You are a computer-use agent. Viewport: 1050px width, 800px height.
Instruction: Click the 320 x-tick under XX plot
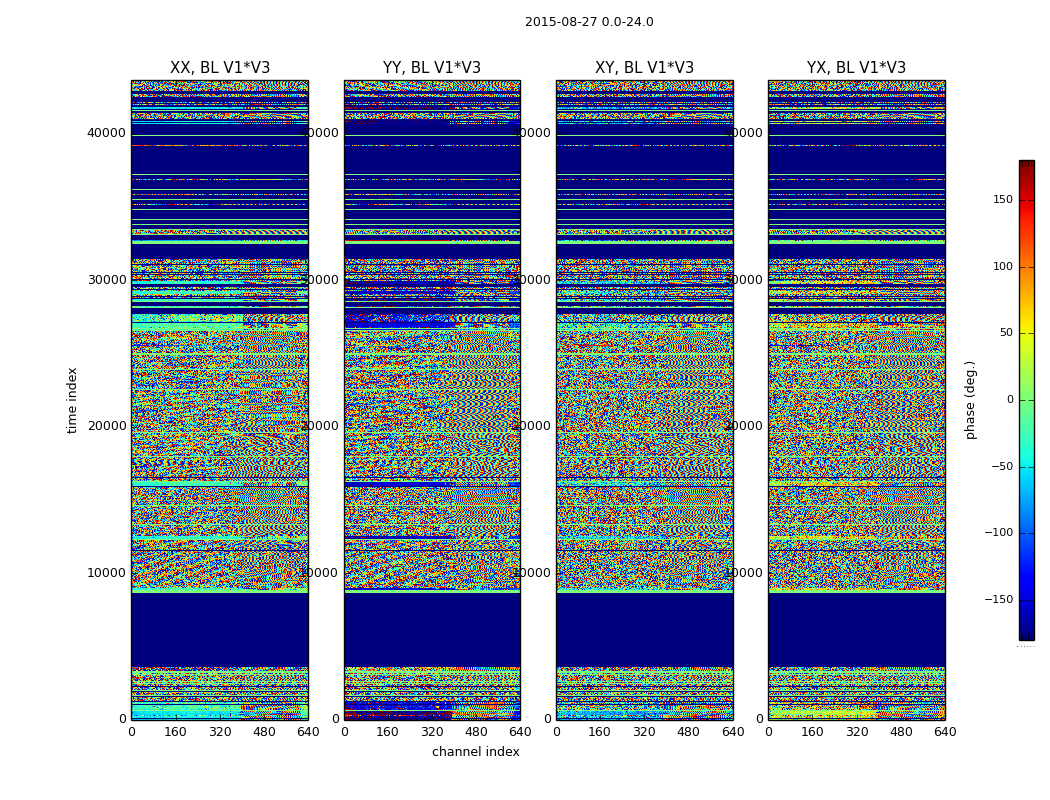220,732
